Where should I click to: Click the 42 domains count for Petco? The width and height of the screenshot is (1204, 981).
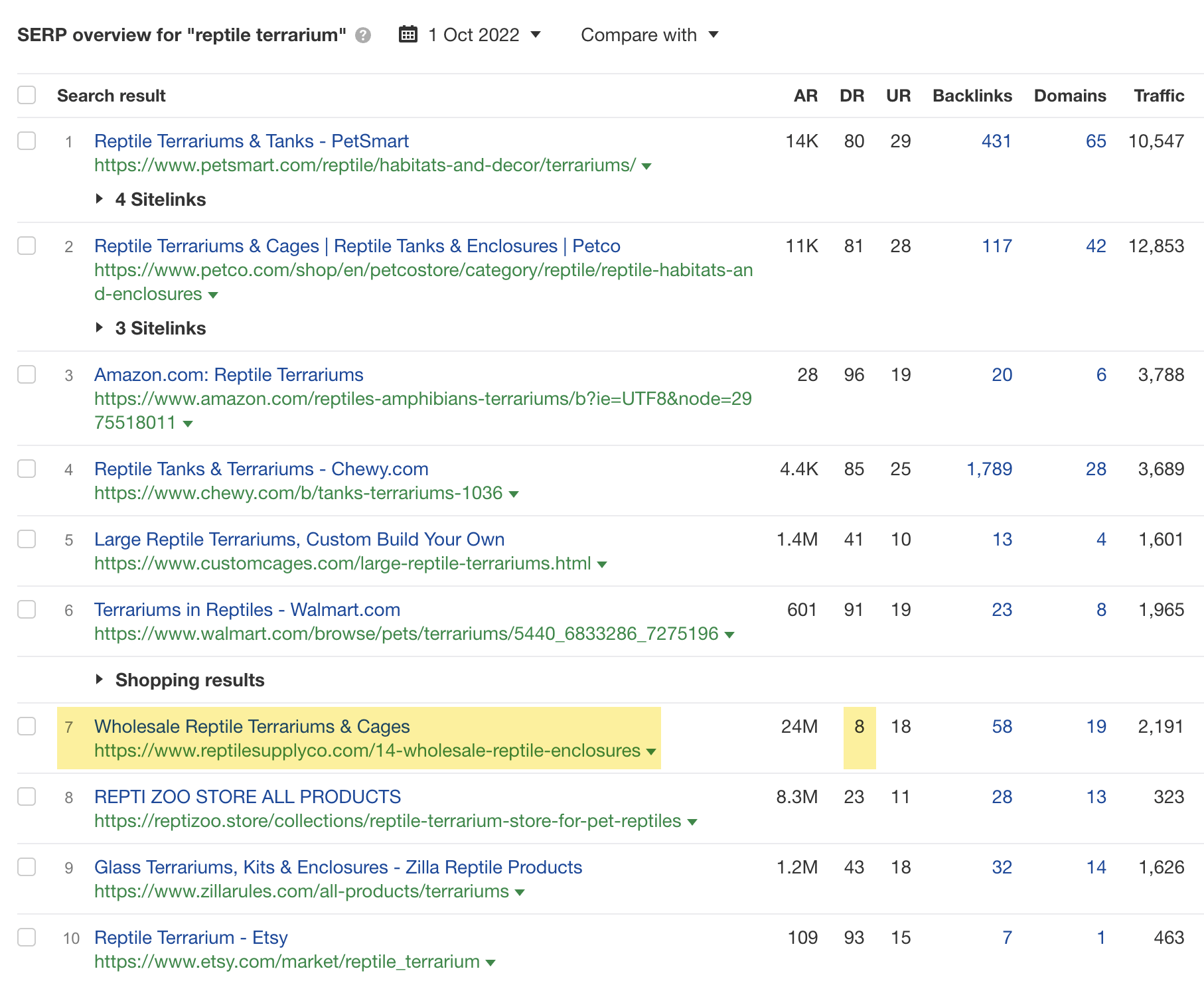tap(1095, 246)
